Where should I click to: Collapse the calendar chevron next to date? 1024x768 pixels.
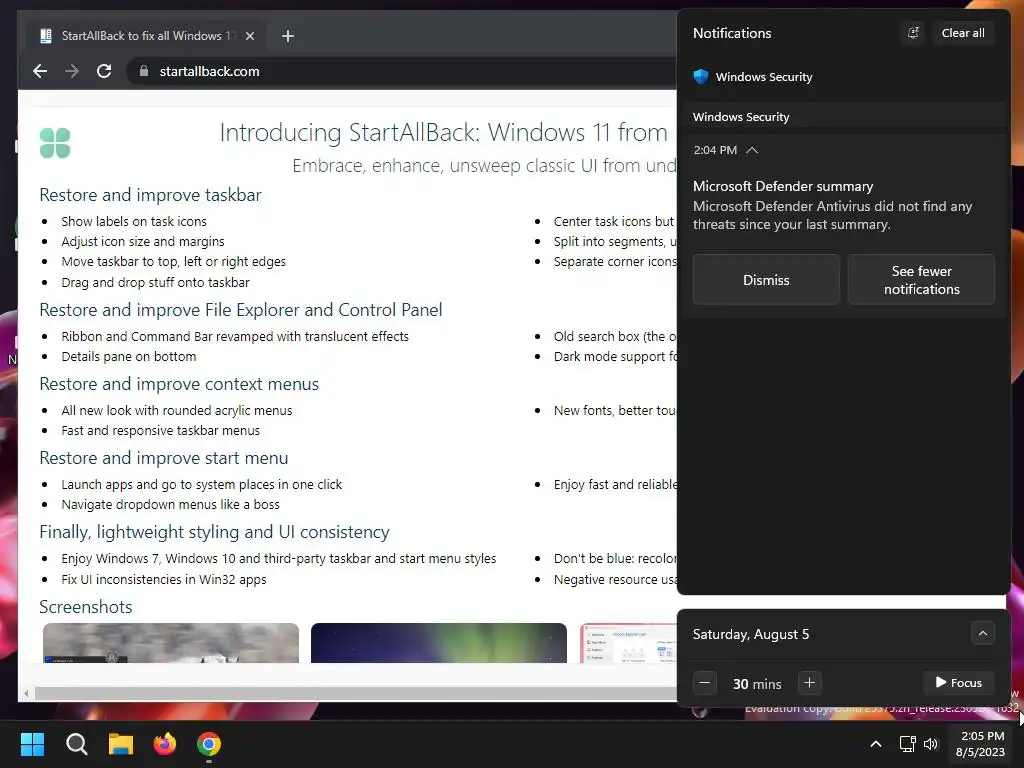coord(982,633)
